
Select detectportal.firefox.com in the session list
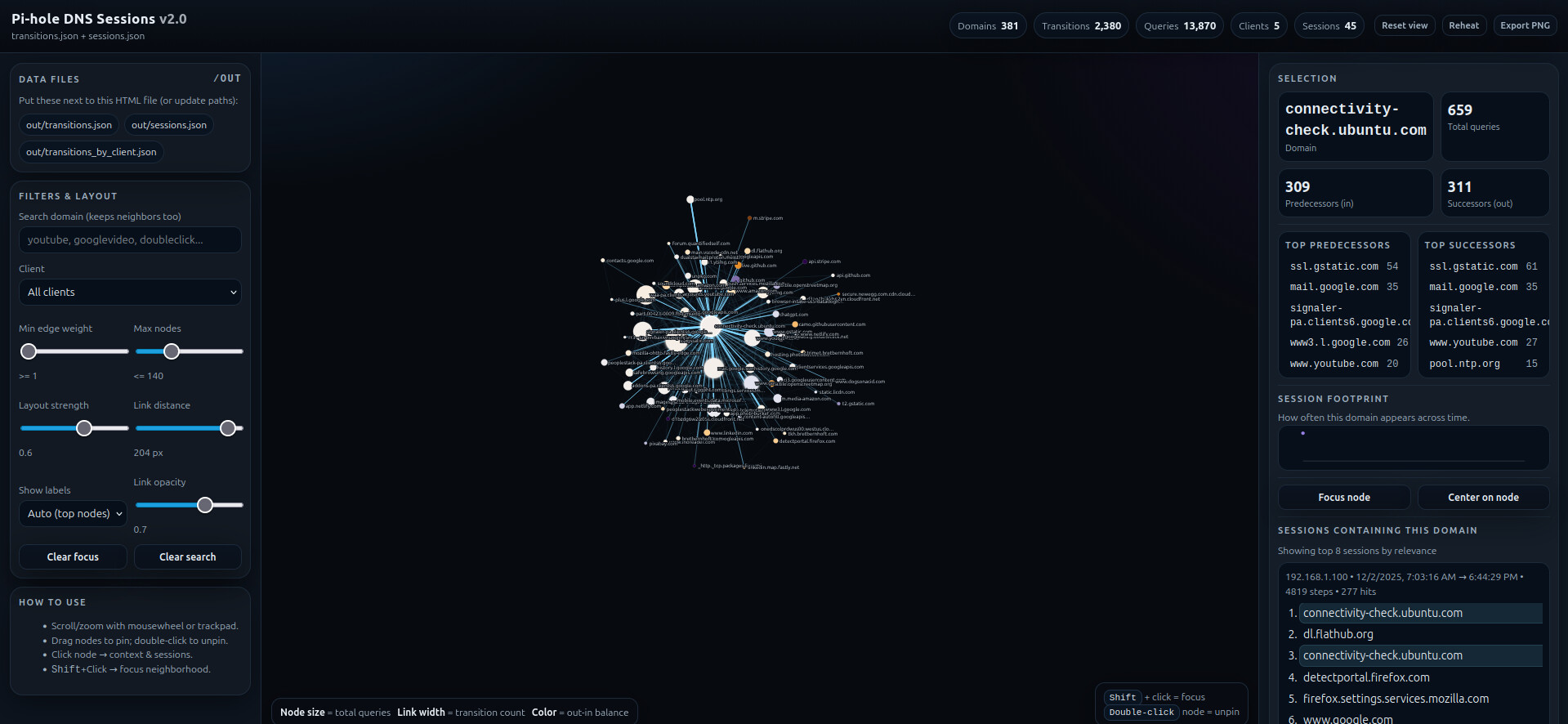1365,677
